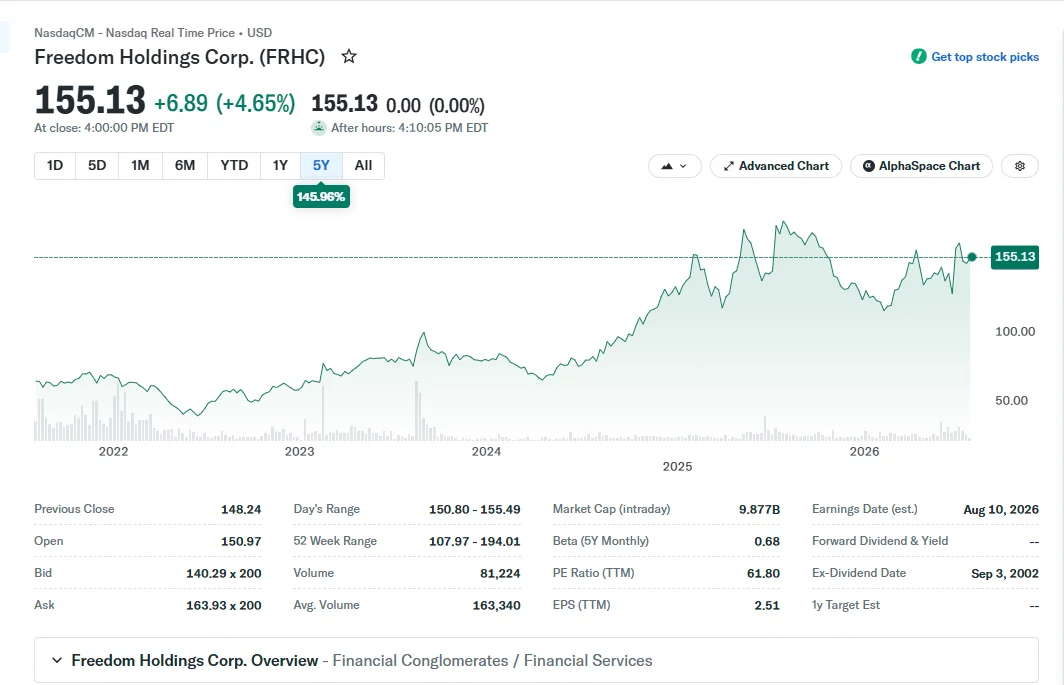
Task: Click the Beta value 0.68
Action: [x=767, y=541]
